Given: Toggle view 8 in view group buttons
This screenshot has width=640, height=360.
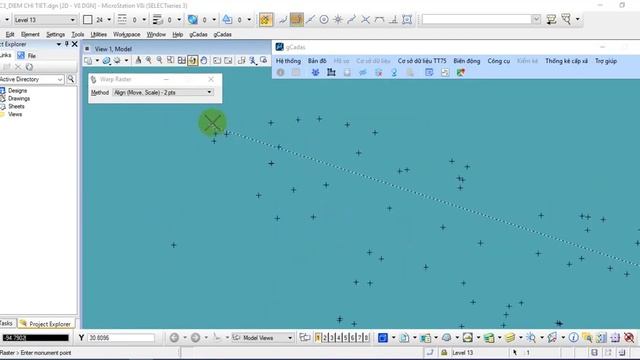Looking at the screenshot, I should tap(367, 338).
